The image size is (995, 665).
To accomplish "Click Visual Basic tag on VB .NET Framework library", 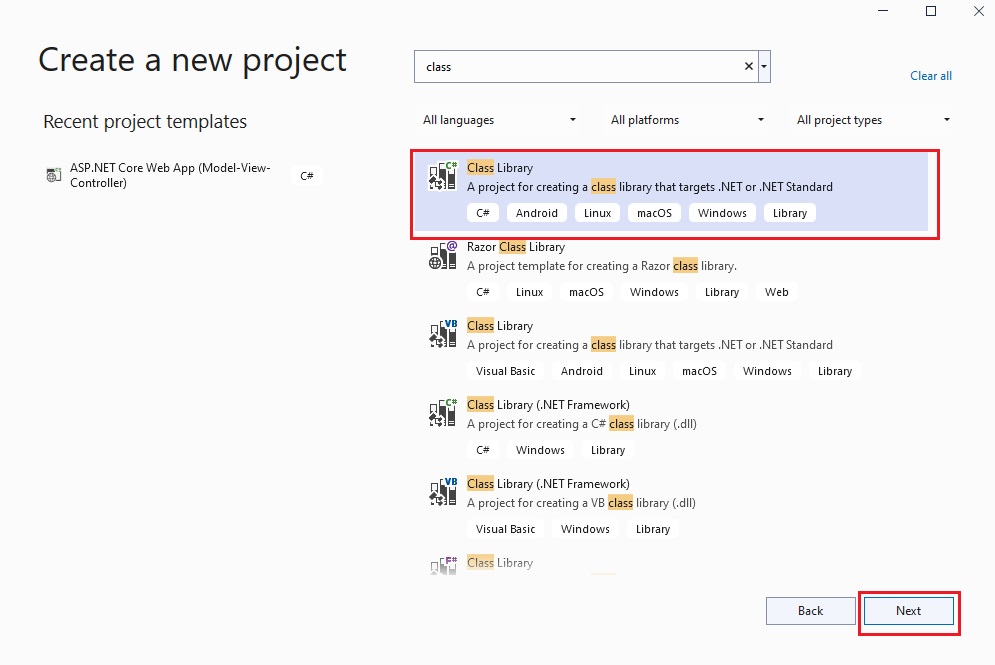I will tap(505, 529).
